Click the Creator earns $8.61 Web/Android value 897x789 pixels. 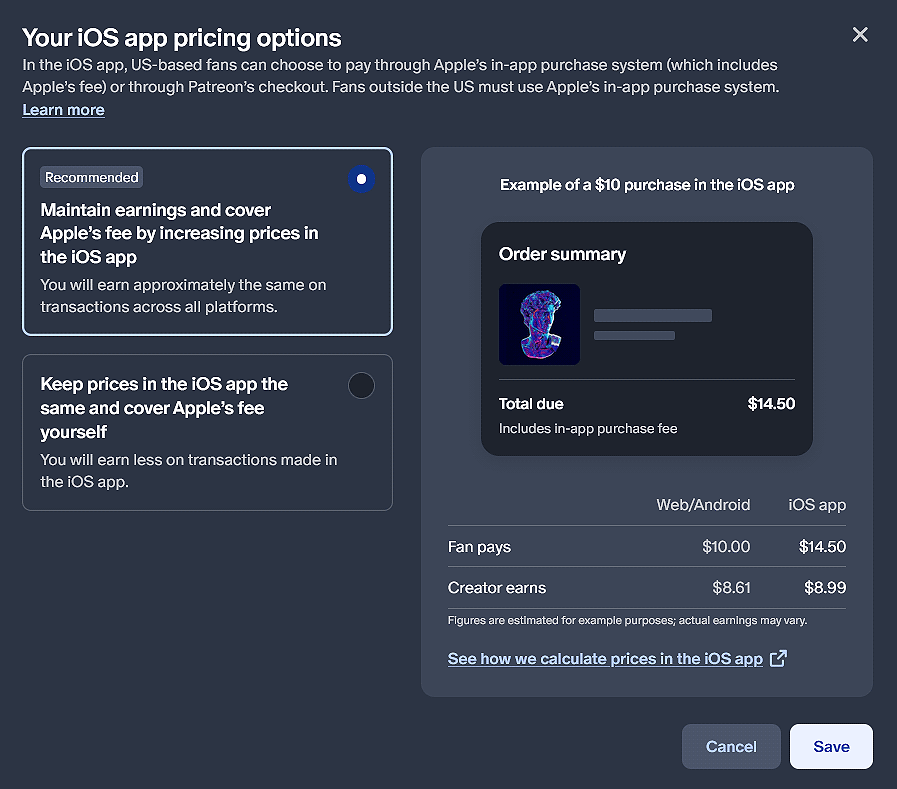pyautogui.click(x=731, y=588)
